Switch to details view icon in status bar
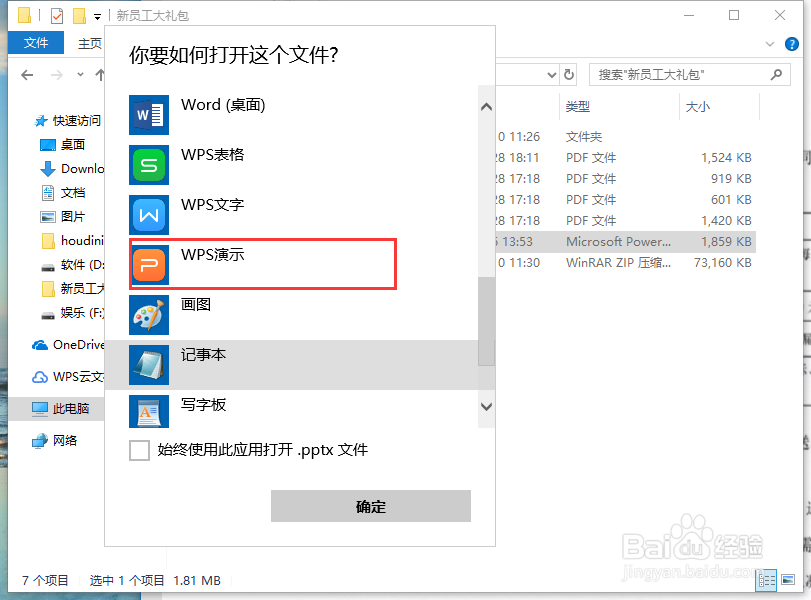 point(767,580)
